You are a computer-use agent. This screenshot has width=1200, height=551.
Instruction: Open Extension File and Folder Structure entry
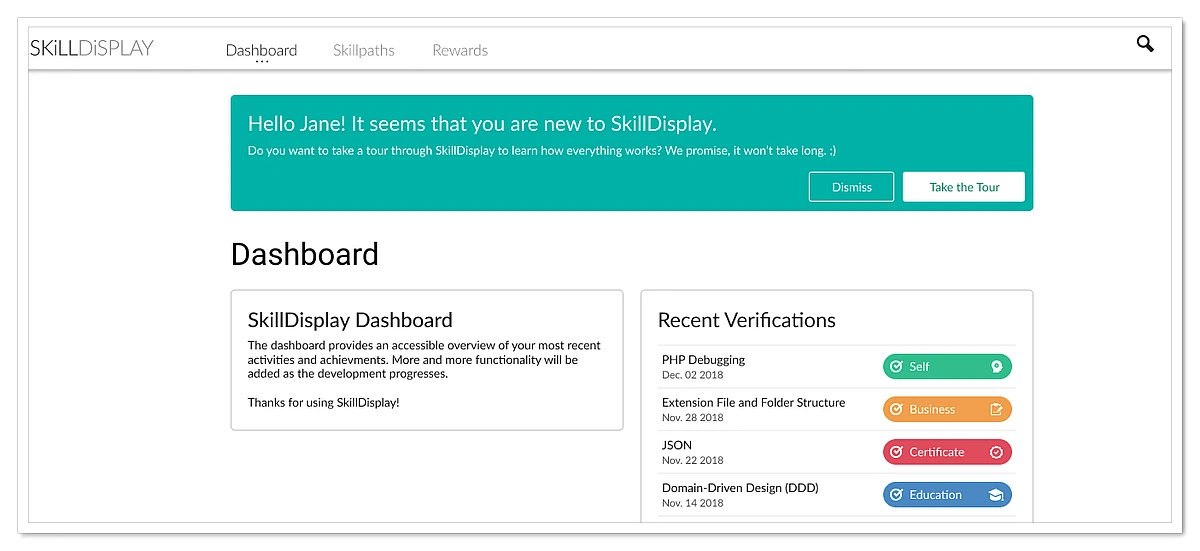click(753, 403)
